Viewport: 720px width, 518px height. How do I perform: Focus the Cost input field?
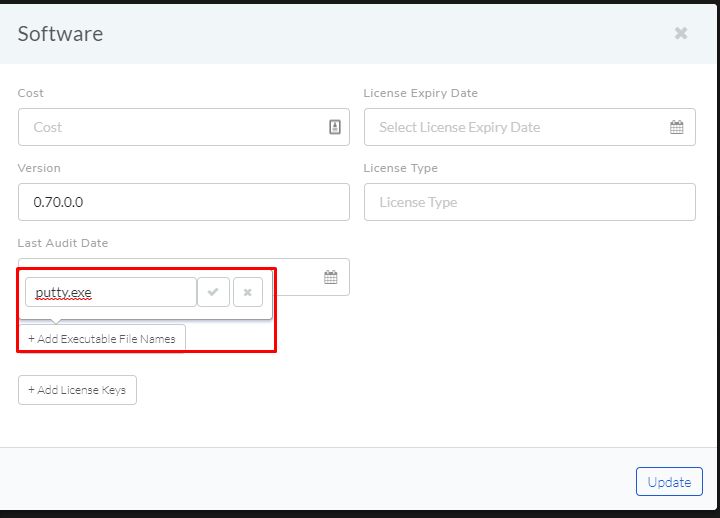(184, 127)
